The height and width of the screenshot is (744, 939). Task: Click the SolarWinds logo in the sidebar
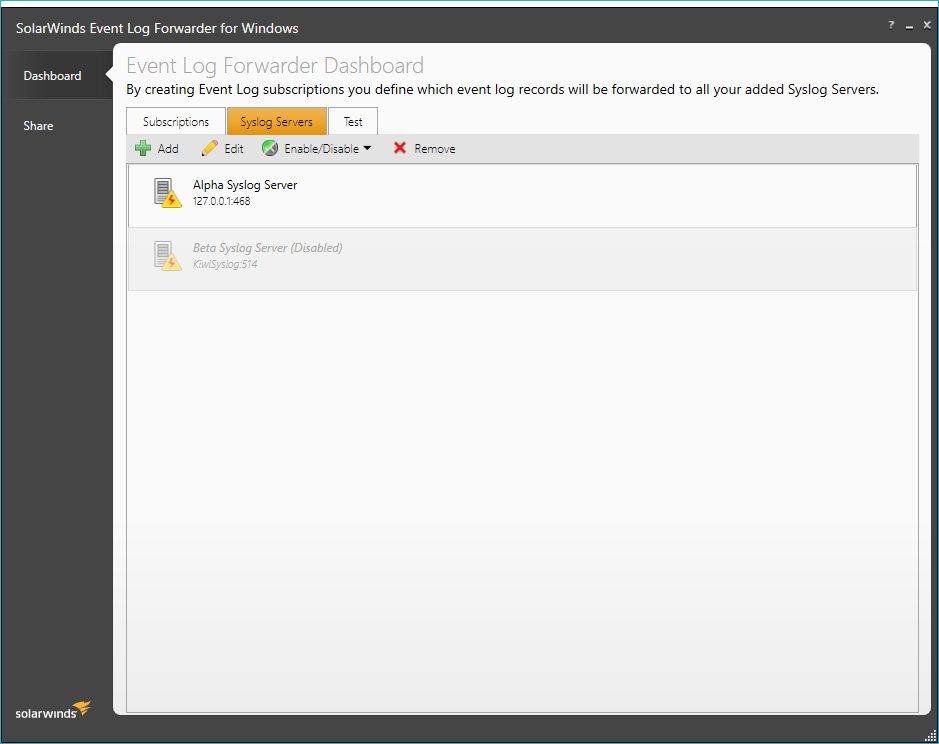point(53,711)
